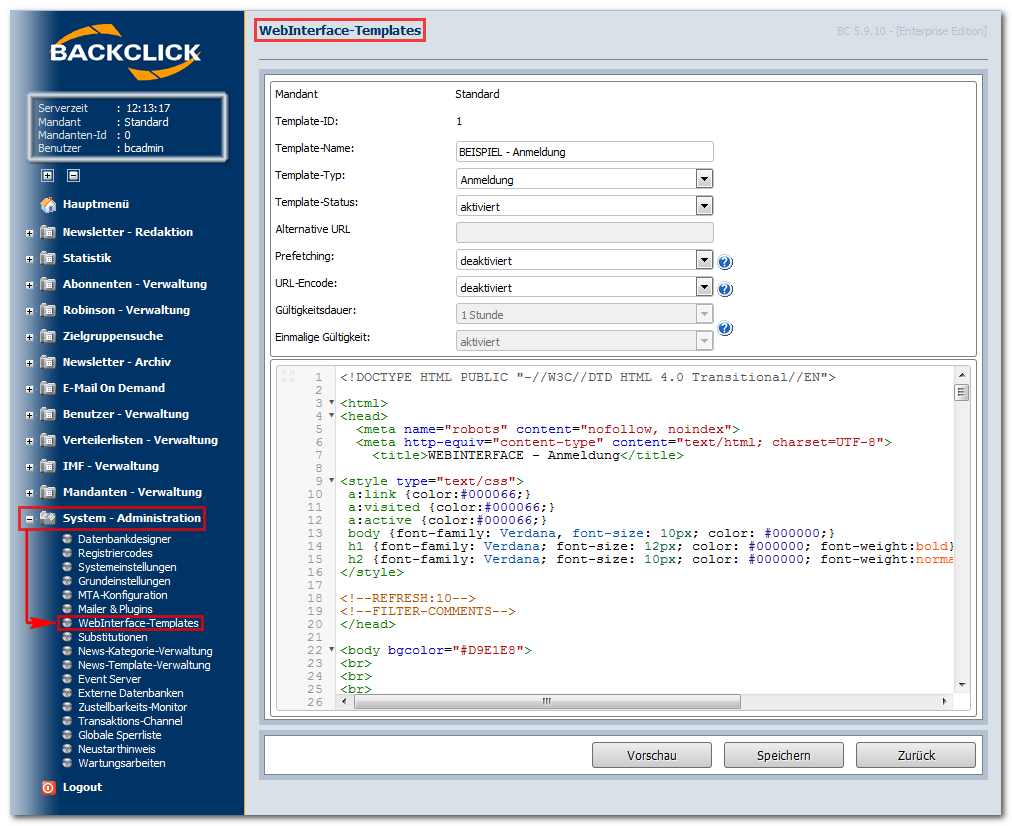Screen dimensions: 1012x826
Task: Open the Template-Typ dropdown
Action: pyautogui.click(x=704, y=179)
